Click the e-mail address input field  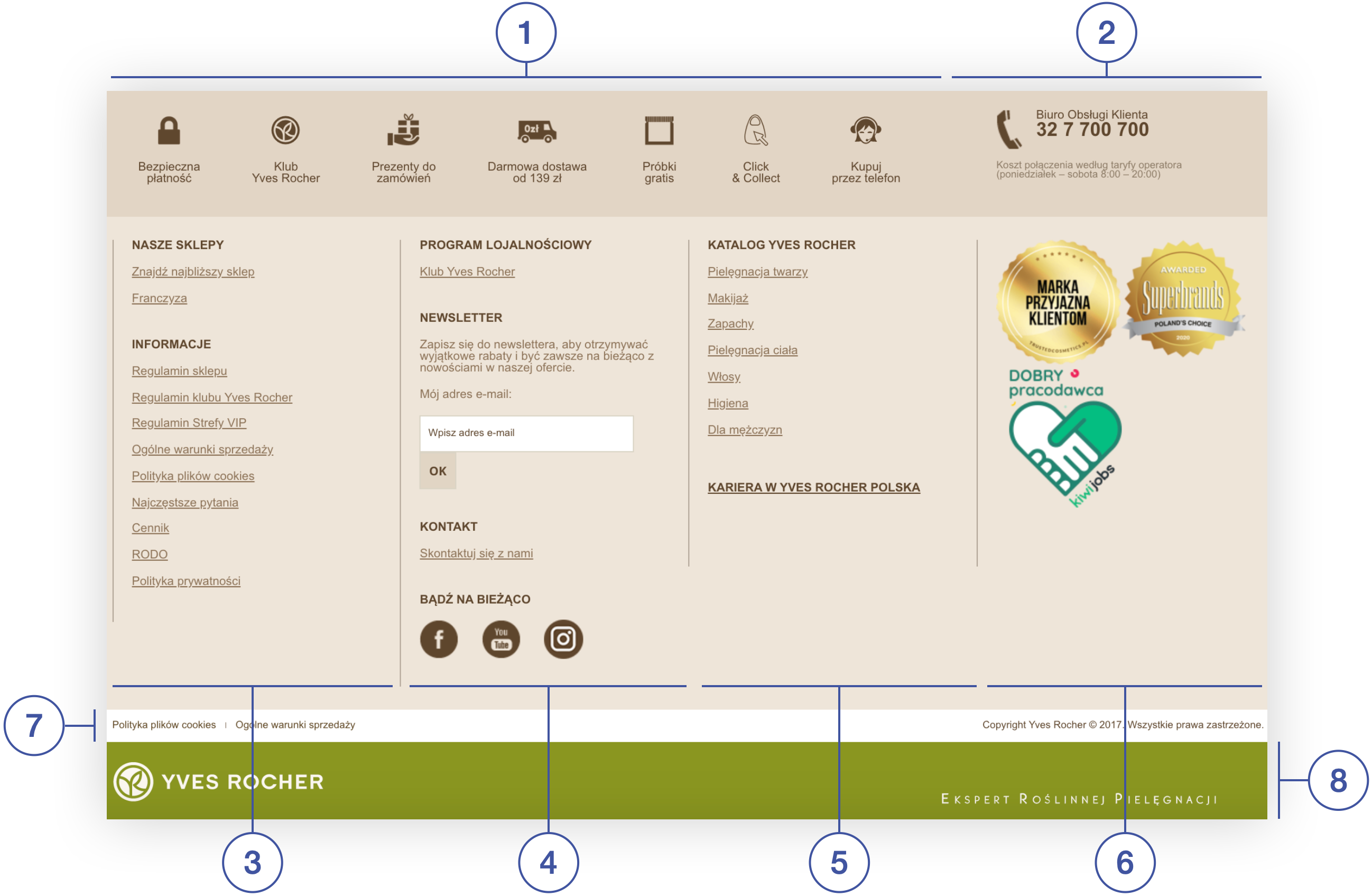526,433
